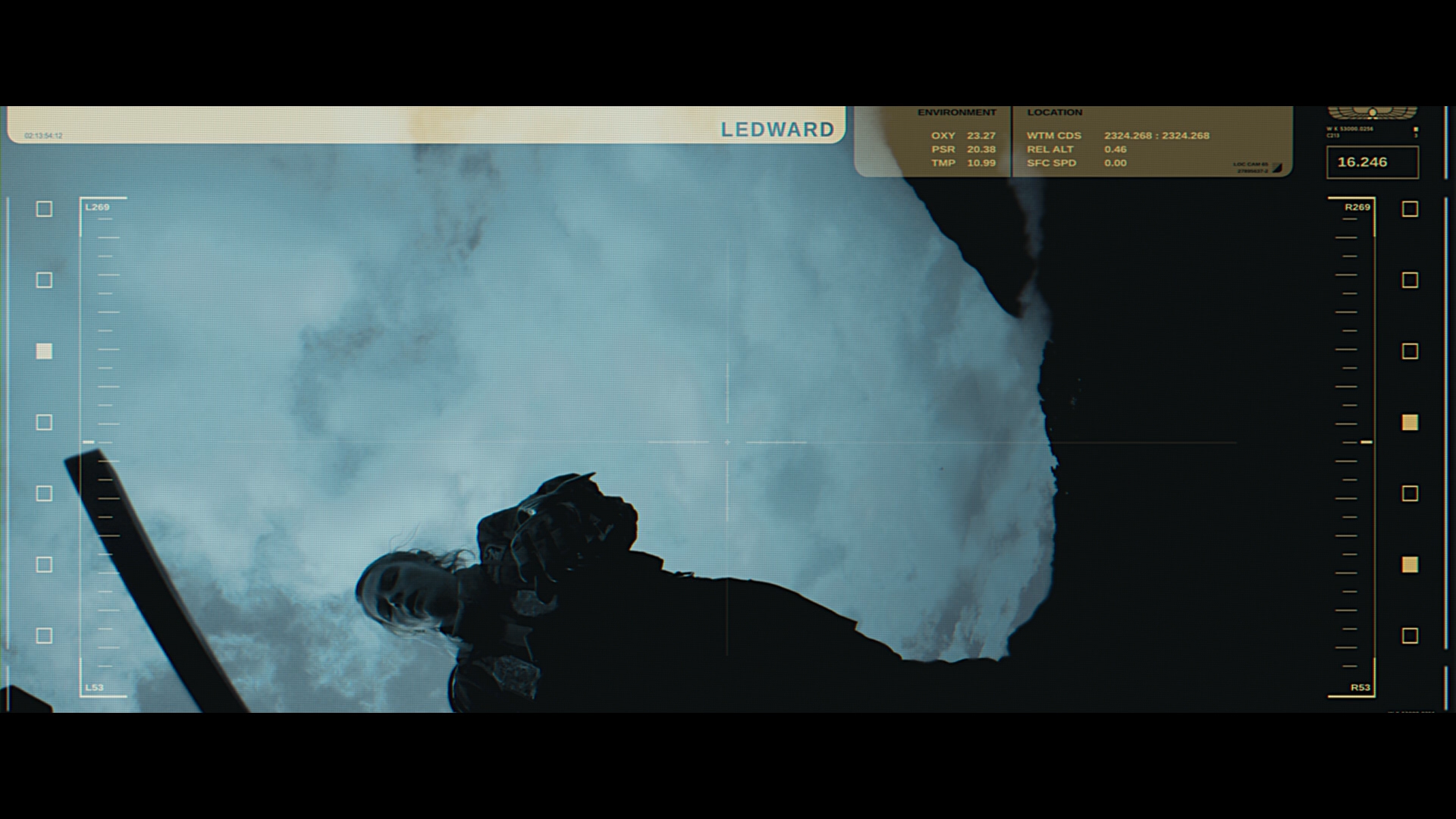Click the 0.46 altitude value
1456x819 pixels.
1116,149
